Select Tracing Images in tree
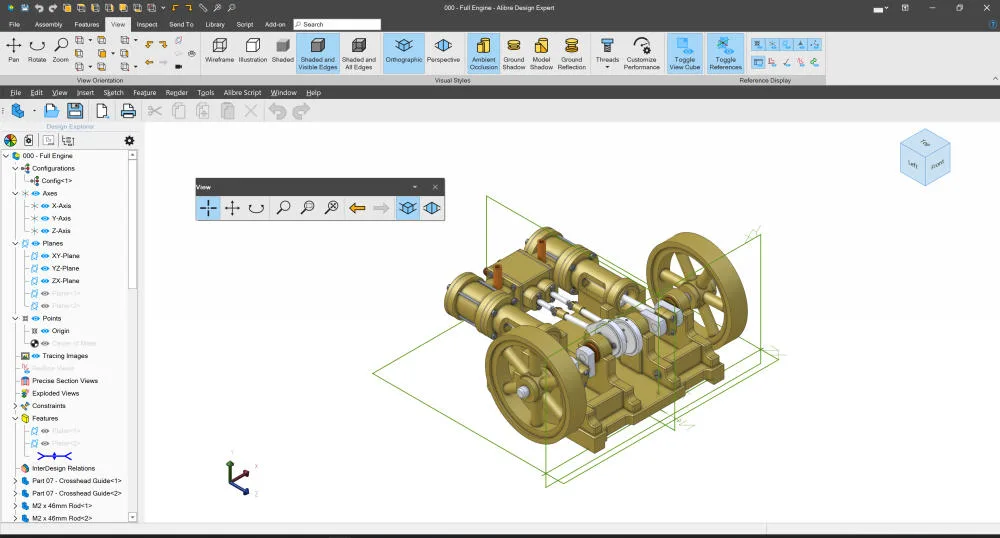 click(65, 356)
